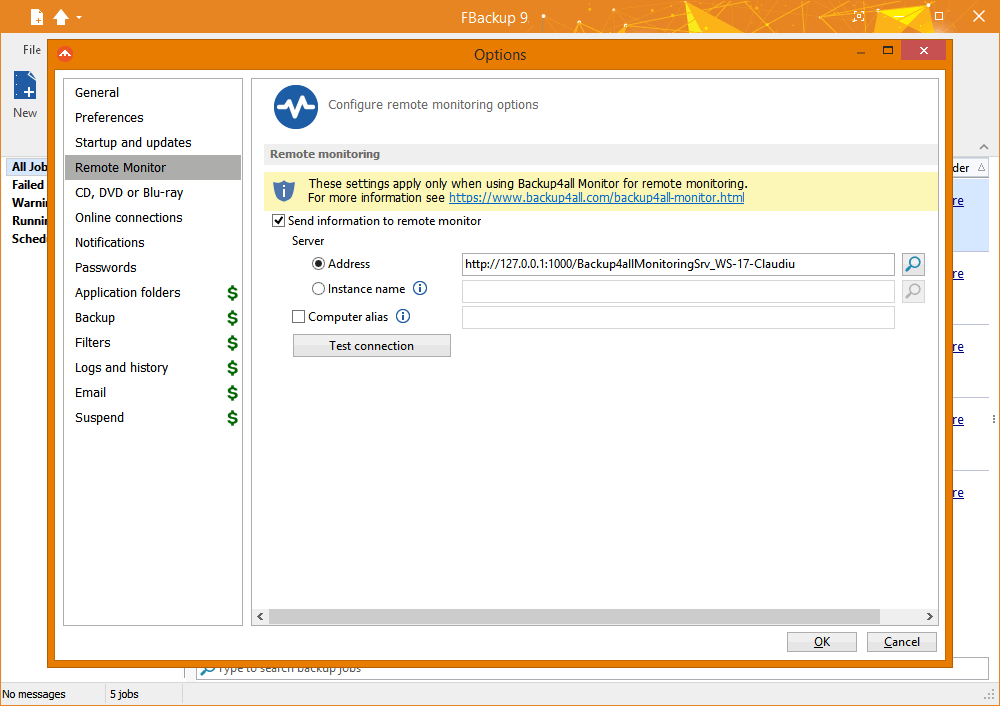Click the Options dialog app icon
1000x706 pixels.
pyautogui.click(x=65, y=54)
